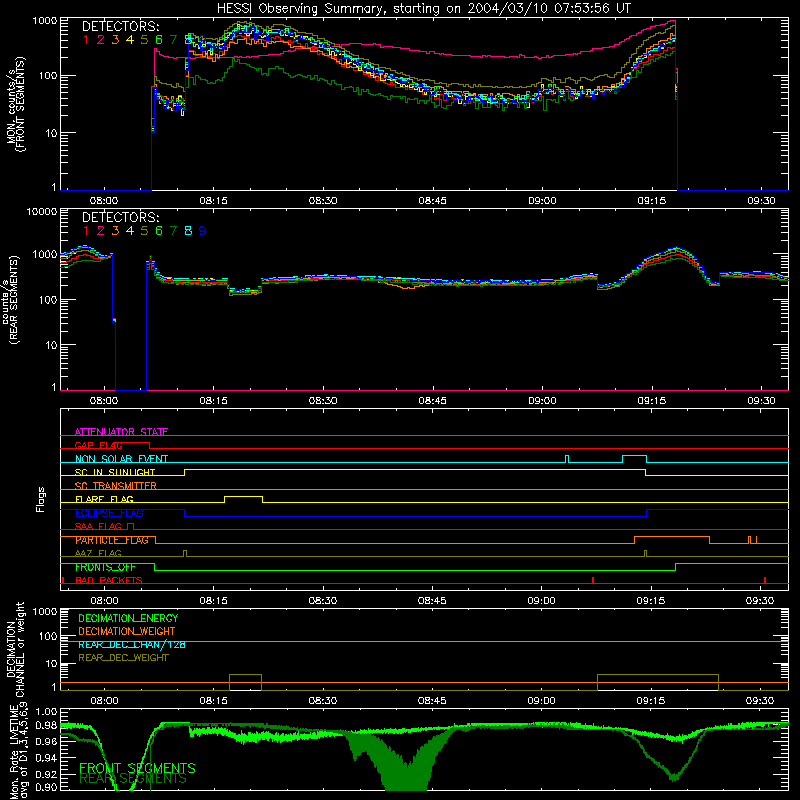Click the raised FLARE_FLAG pulse on the flags timeline

(x=243, y=497)
